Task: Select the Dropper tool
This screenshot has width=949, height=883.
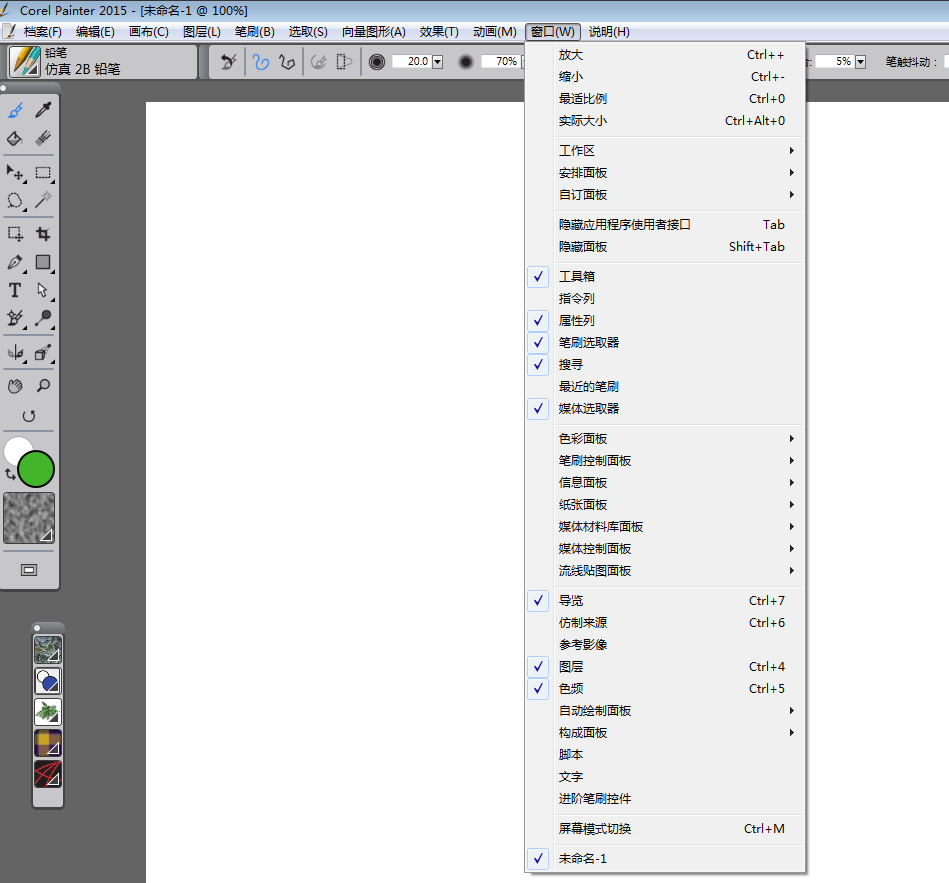Action: click(43, 110)
